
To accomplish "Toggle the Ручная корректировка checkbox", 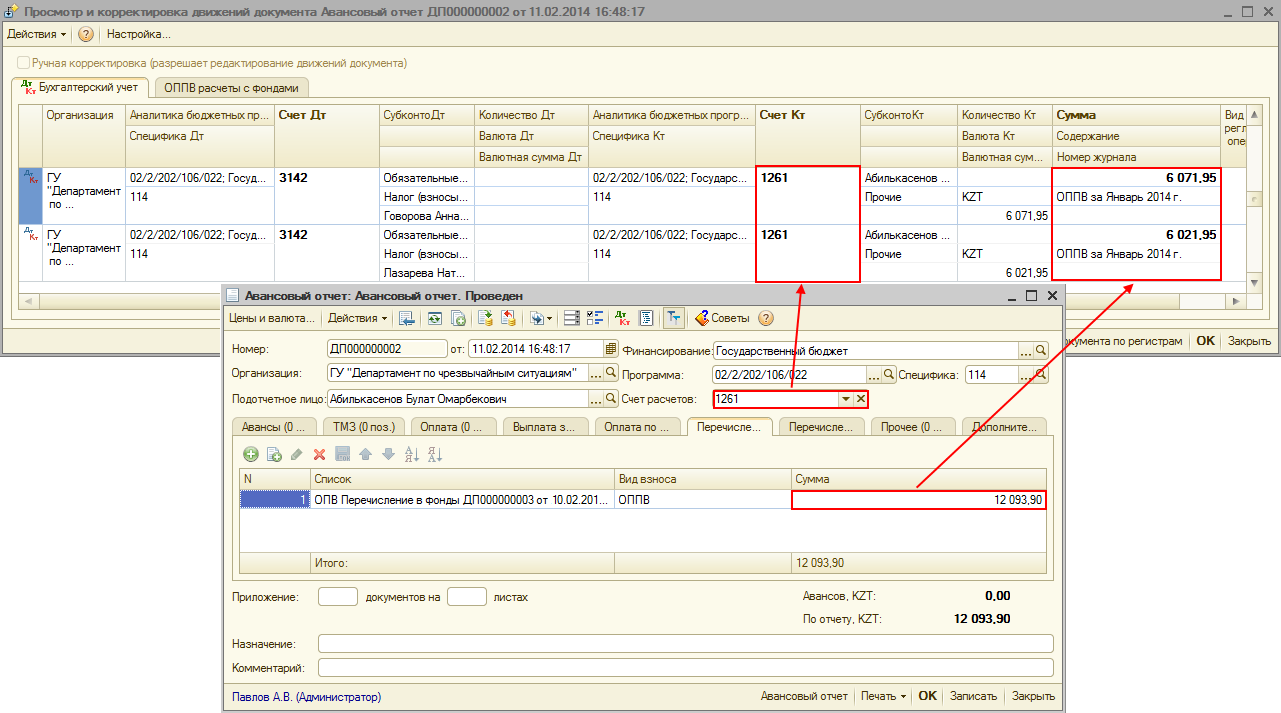I will click(x=23, y=62).
